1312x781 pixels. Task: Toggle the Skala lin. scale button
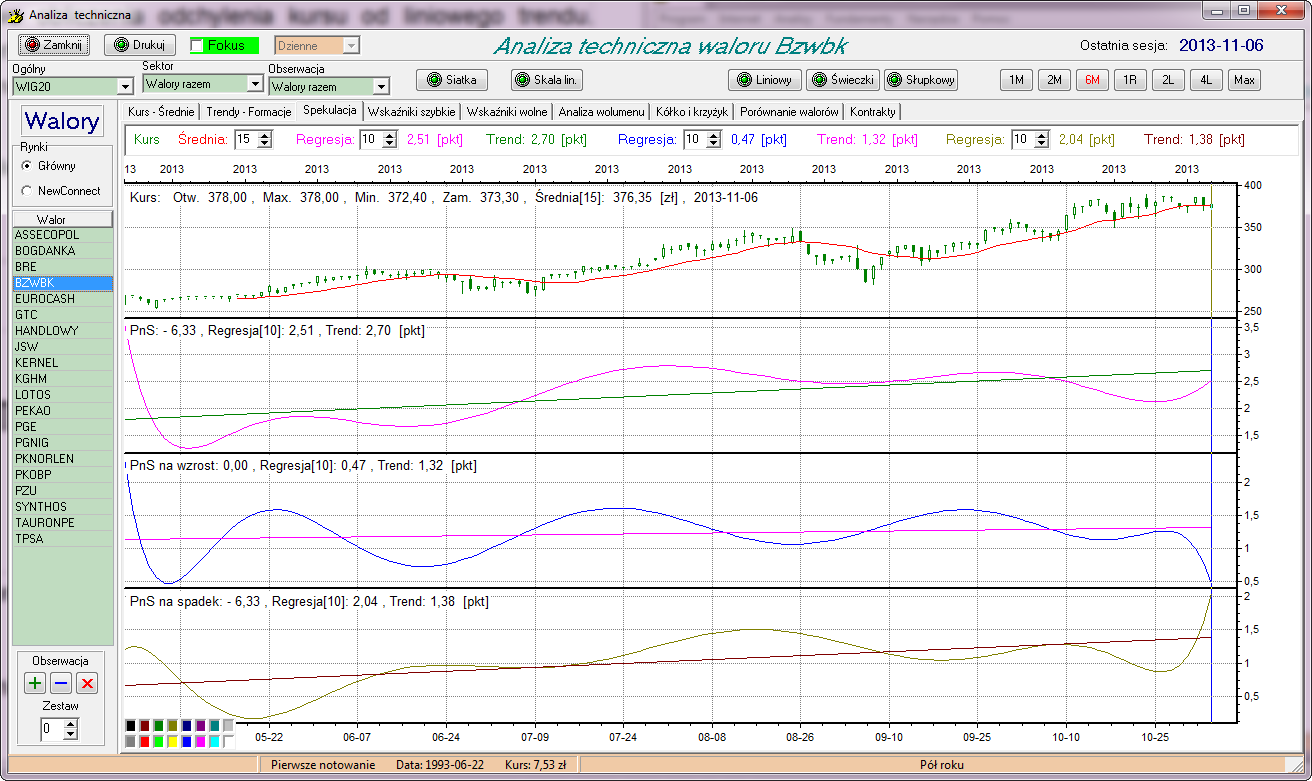coord(547,80)
